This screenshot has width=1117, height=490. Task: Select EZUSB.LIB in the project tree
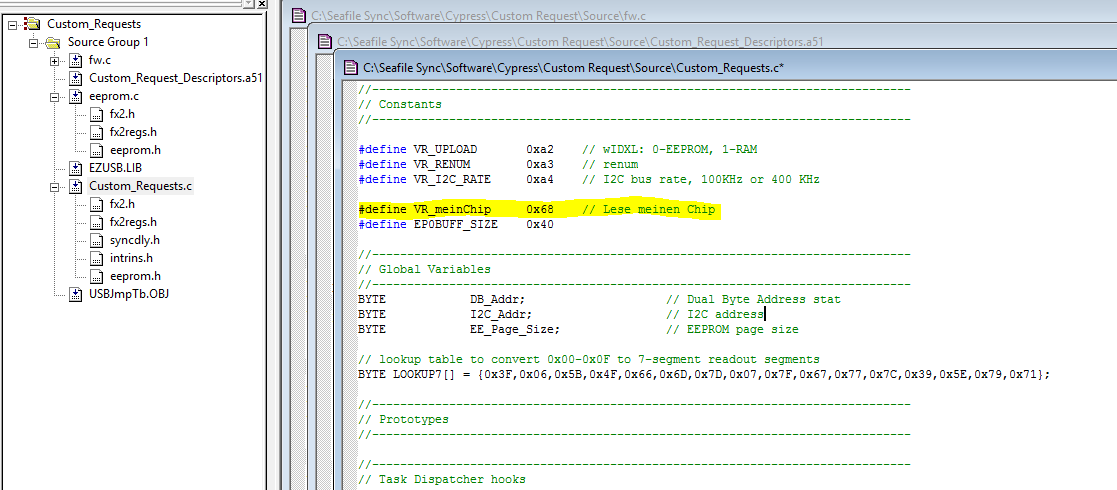click(117, 169)
